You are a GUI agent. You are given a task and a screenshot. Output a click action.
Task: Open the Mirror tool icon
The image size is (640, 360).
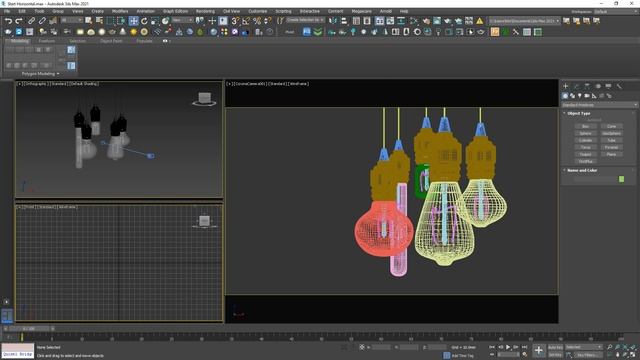[x=333, y=20]
